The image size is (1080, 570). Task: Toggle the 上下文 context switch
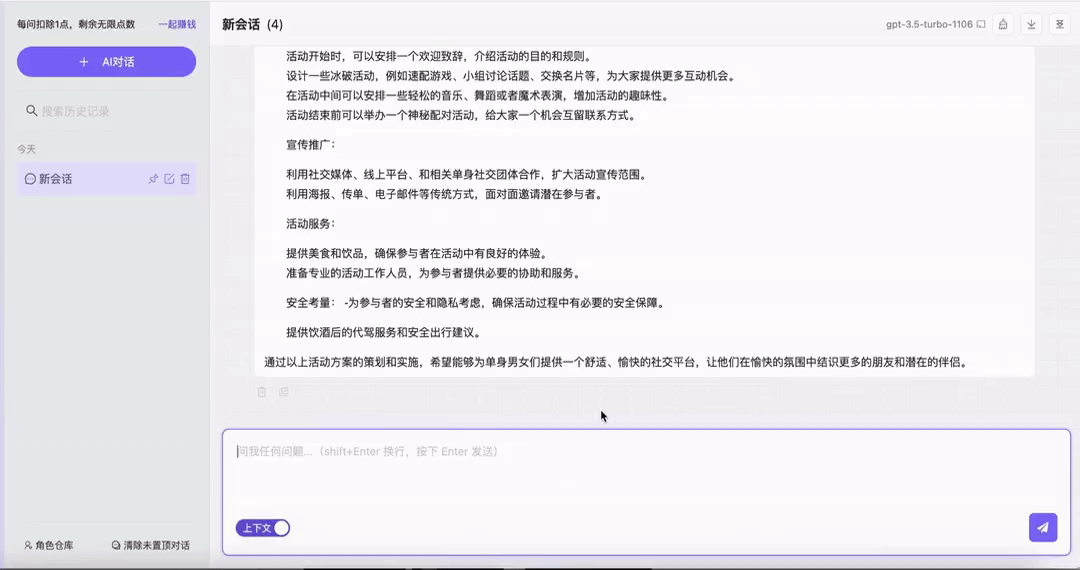tap(262, 528)
